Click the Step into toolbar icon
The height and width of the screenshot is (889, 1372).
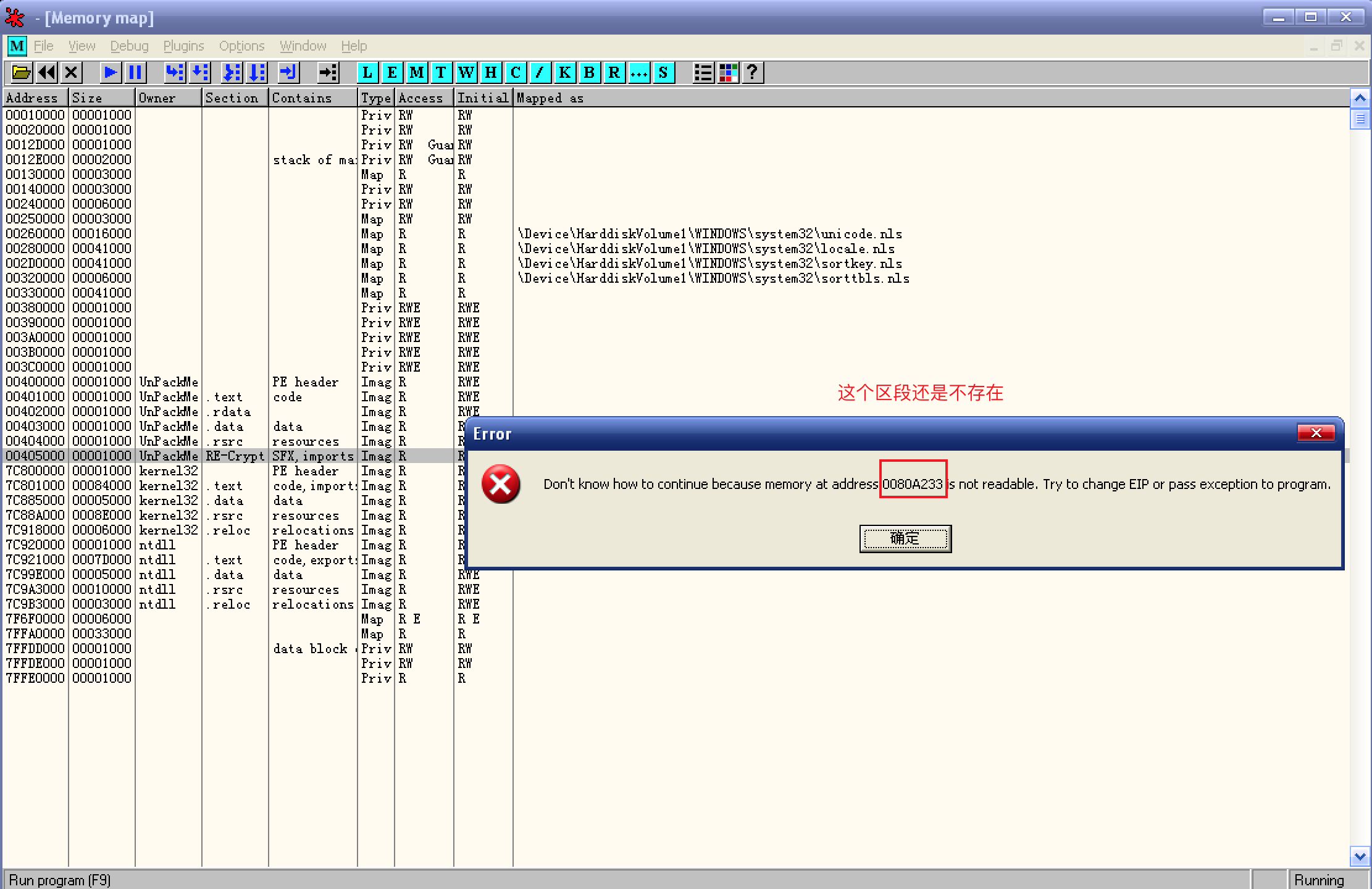[x=175, y=73]
